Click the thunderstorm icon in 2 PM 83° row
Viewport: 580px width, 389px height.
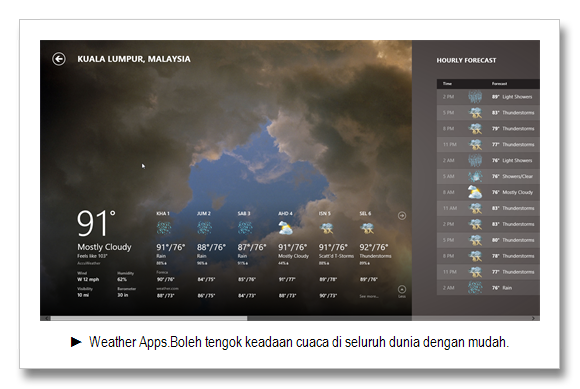tap(475, 224)
